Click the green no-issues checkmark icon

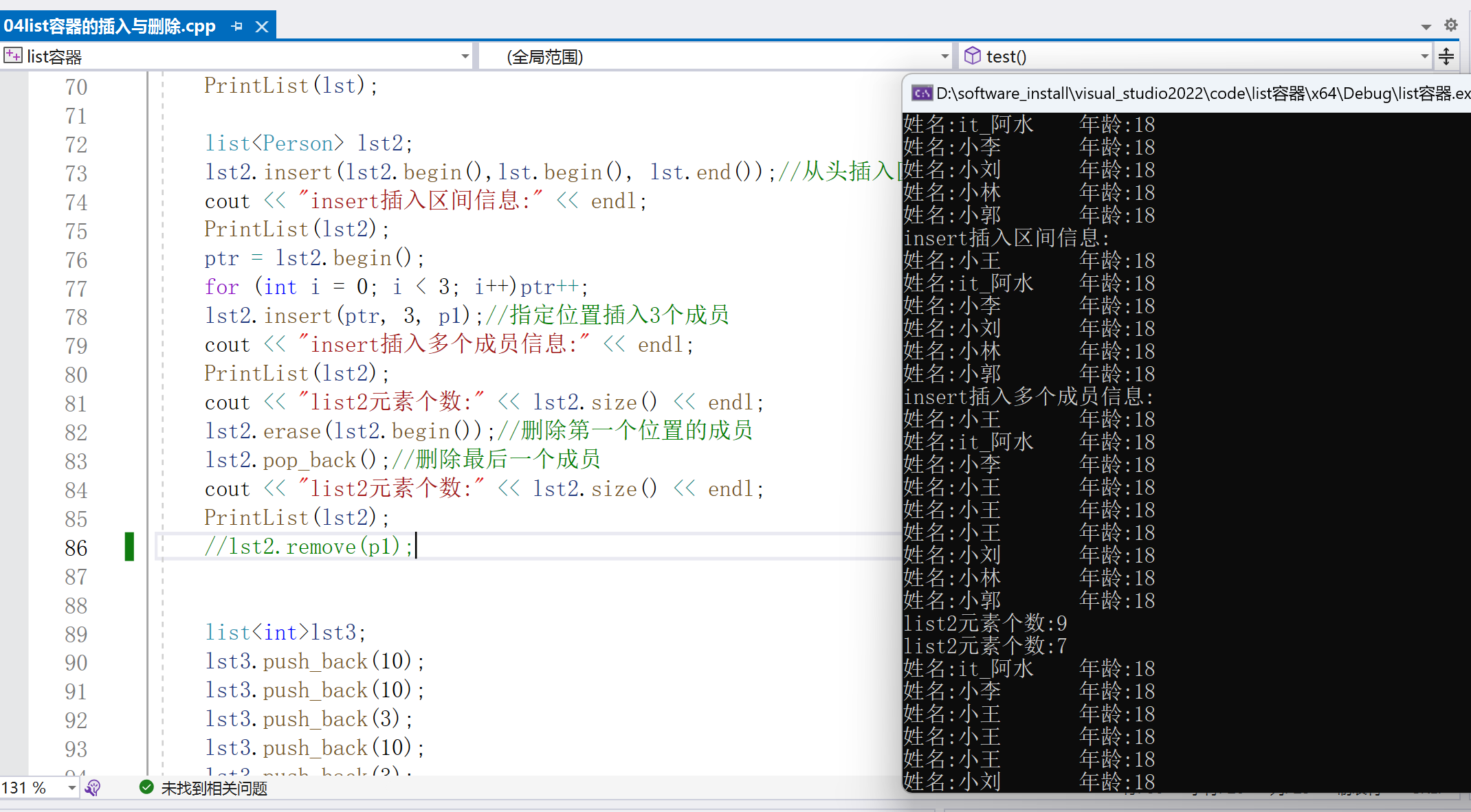(x=146, y=787)
